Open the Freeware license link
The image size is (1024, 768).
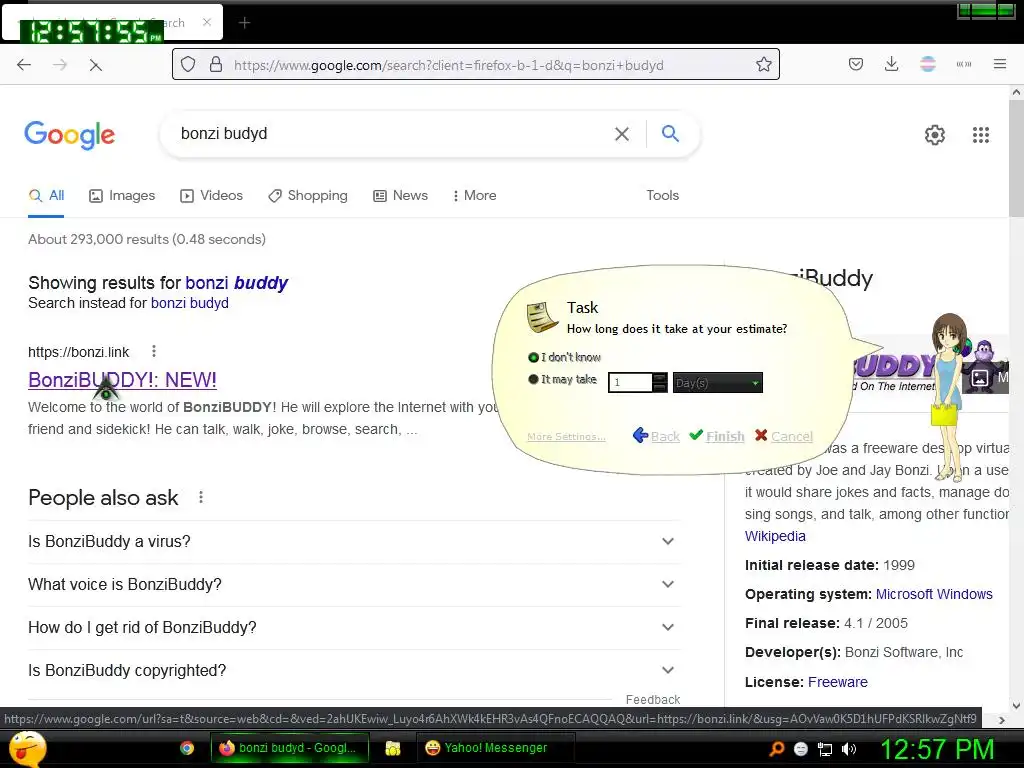(838, 682)
